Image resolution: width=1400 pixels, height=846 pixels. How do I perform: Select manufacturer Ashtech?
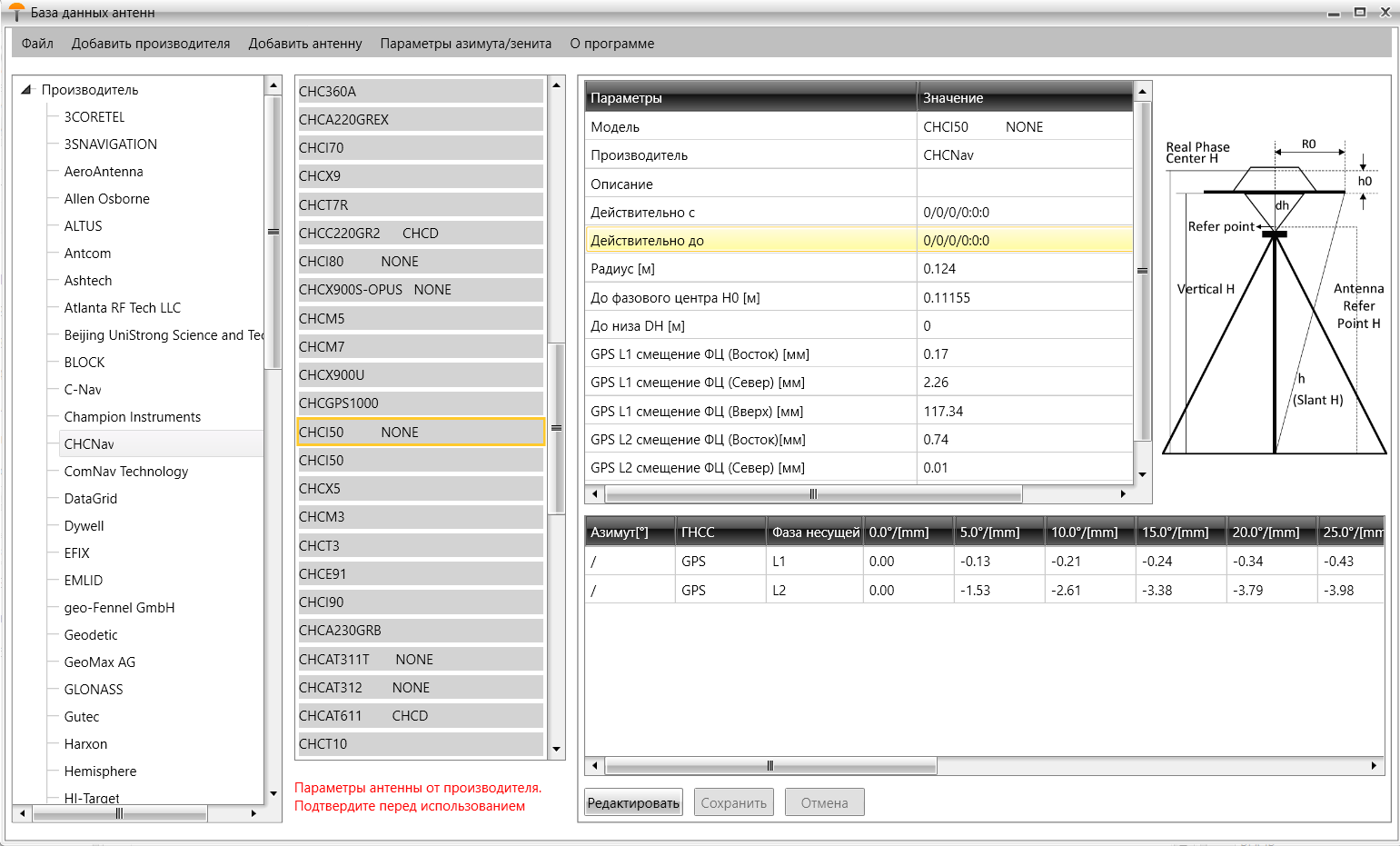point(88,281)
